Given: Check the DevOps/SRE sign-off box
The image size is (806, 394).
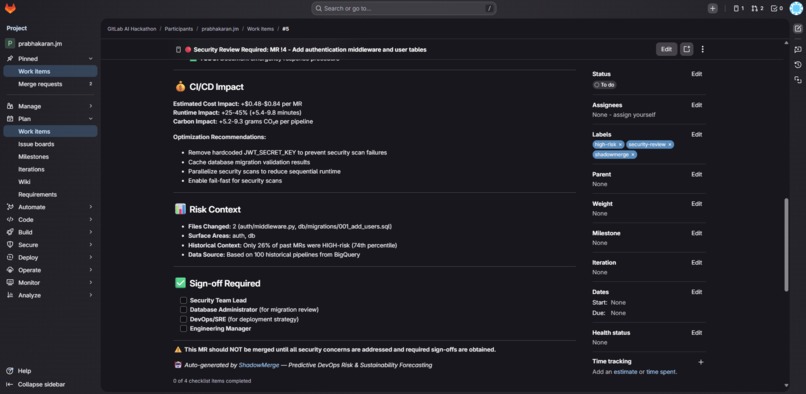Looking at the screenshot, I should tap(184, 319).
